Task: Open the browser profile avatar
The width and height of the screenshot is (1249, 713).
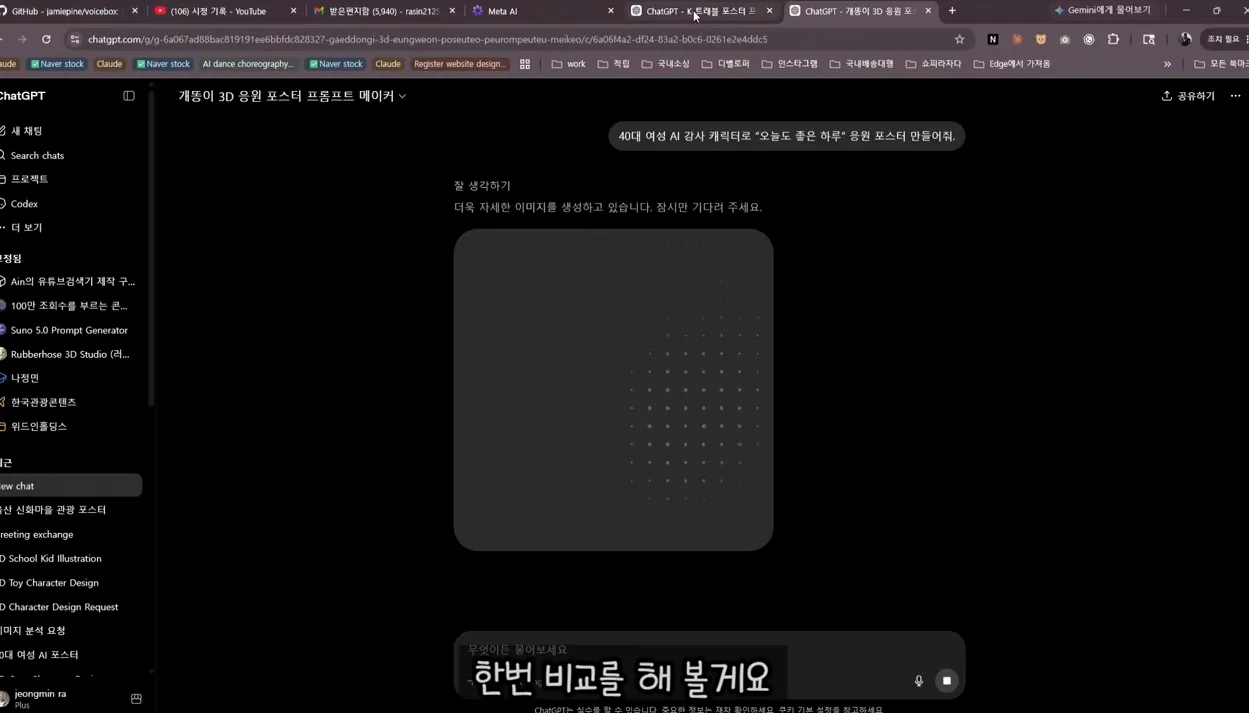Action: click(1185, 39)
